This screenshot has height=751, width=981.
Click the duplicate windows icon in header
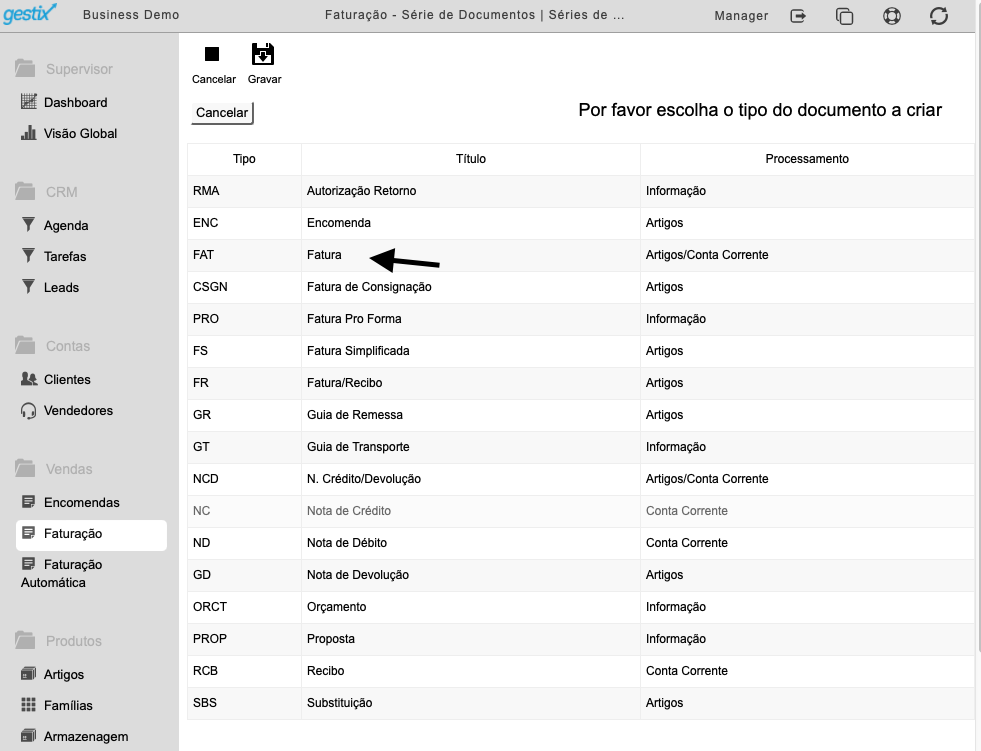[x=845, y=16]
